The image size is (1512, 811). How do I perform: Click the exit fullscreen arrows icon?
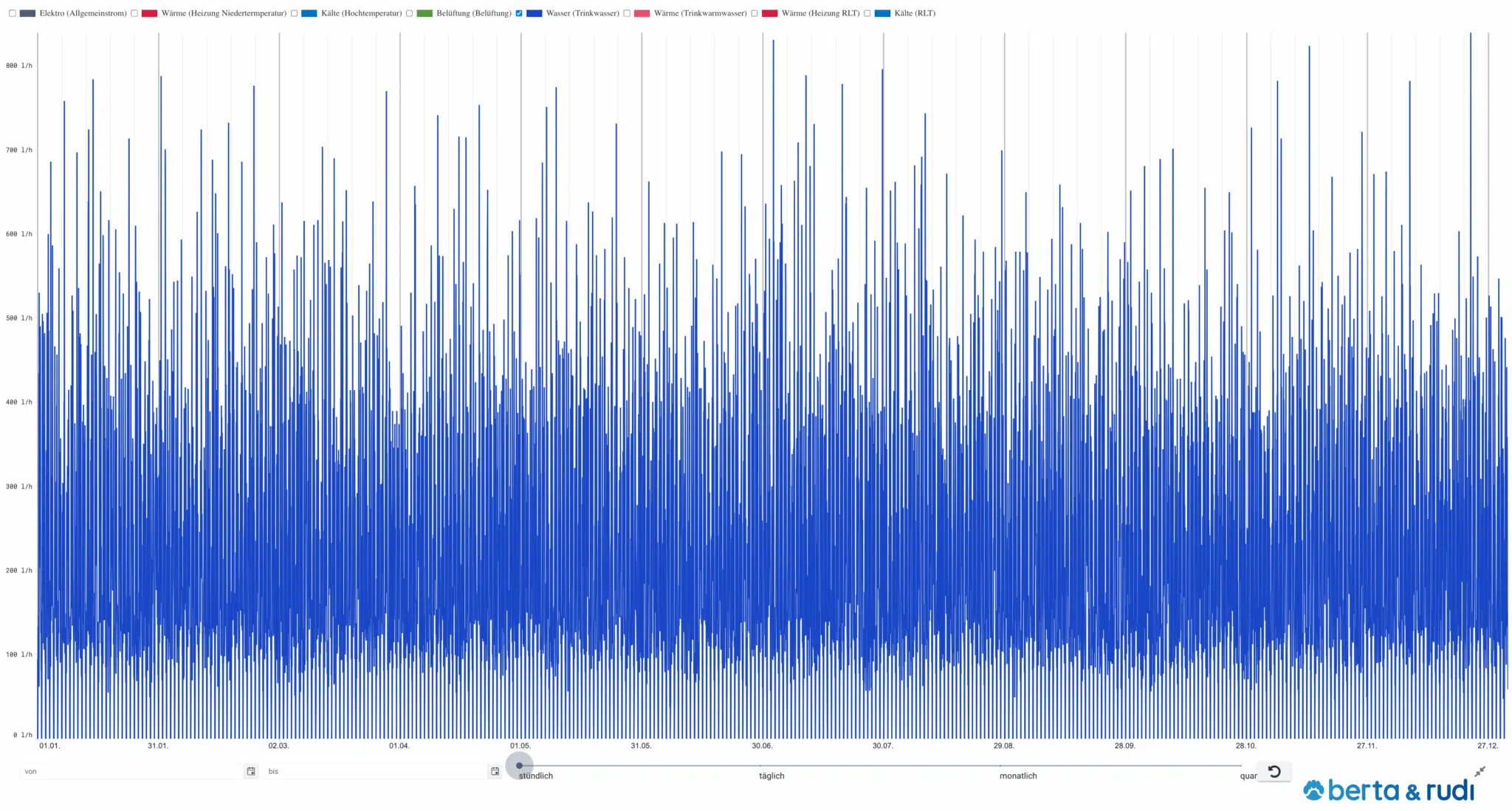(x=1480, y=771)
